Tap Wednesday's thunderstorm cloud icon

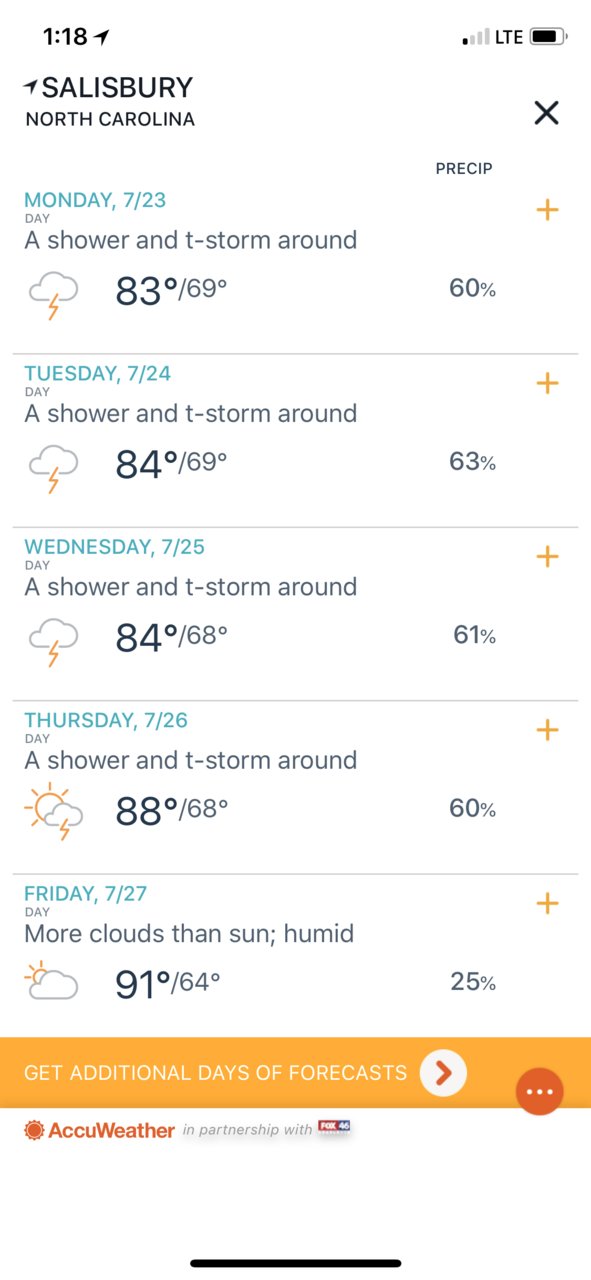[x=53, y=639]
